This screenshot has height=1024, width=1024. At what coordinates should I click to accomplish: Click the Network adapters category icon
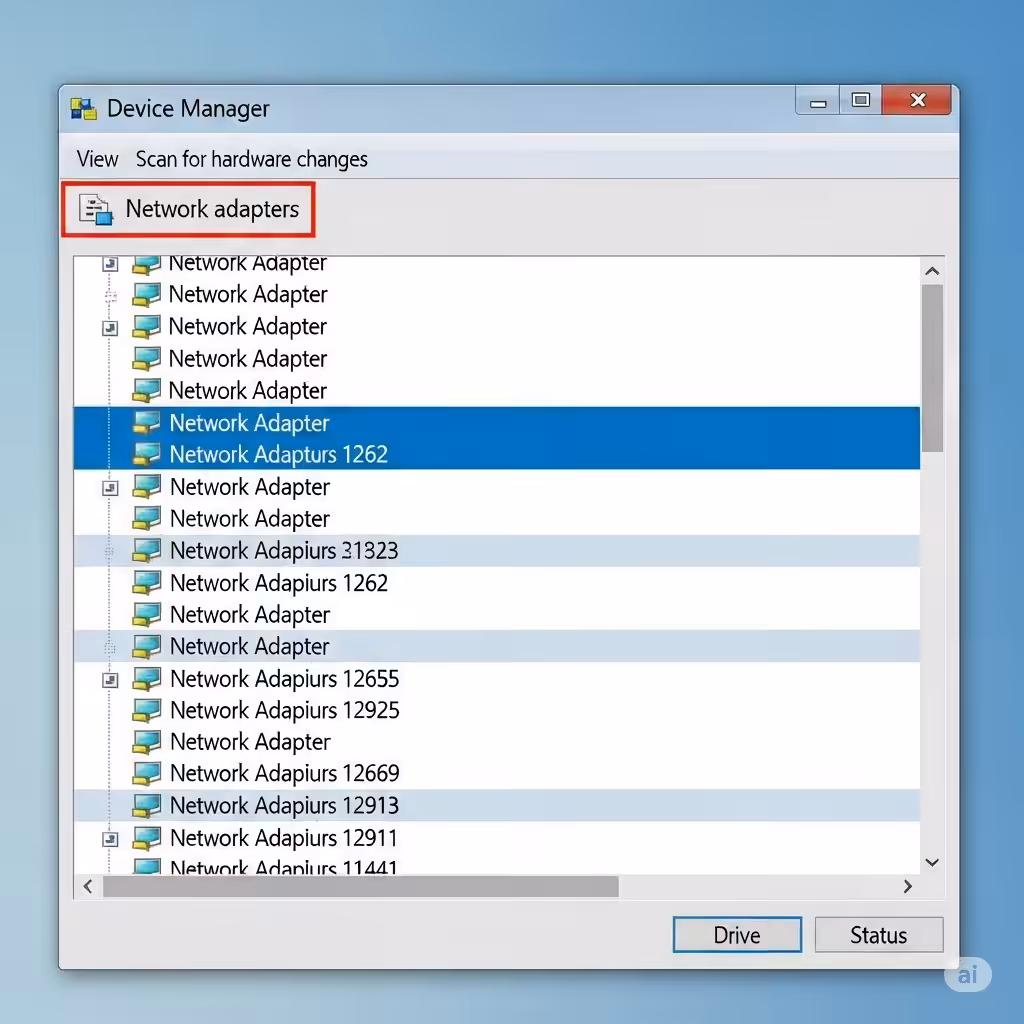pos(96,210)
